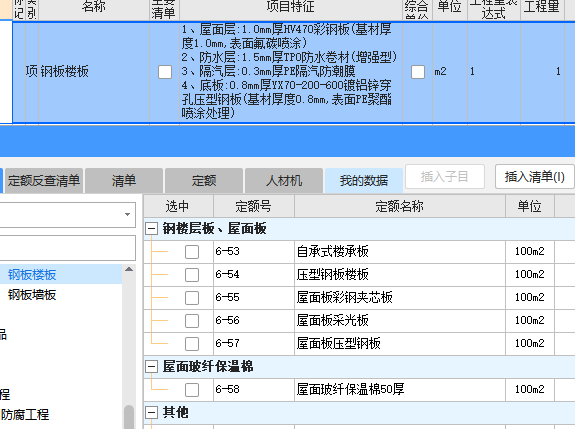Check the box for quota 6-55 屋面板彩钢夹芯板
Image resolution: width=575 pixels, height=429 pixels.
click(x=192, y=298)
